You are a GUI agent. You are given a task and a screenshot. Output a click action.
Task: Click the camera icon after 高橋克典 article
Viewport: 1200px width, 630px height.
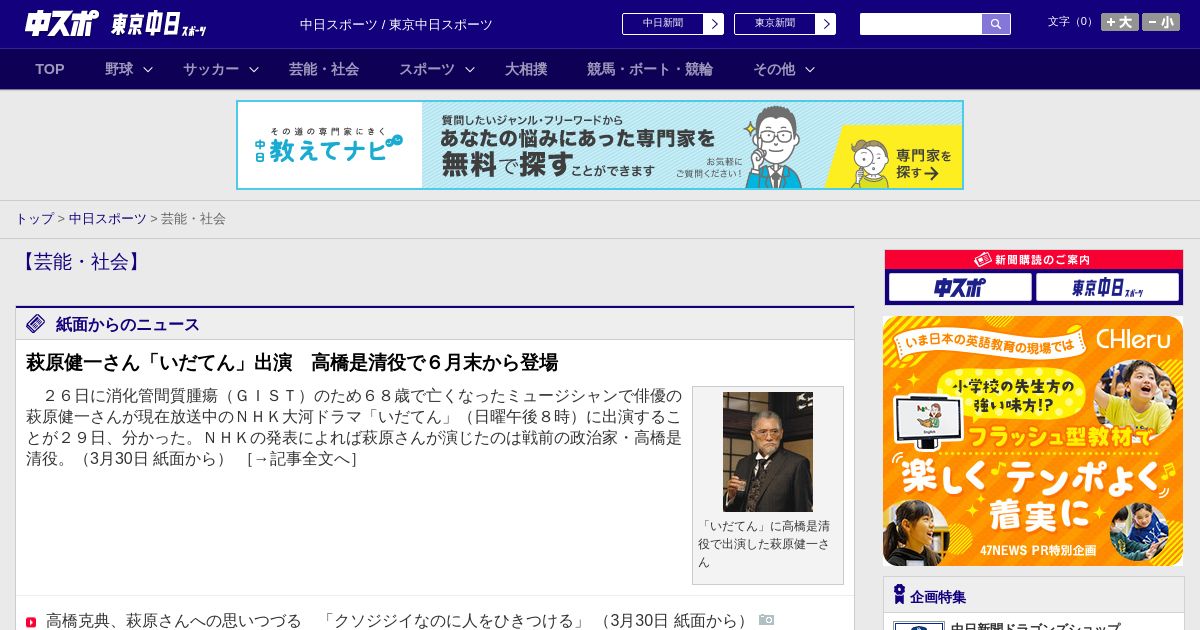(767, 620)
